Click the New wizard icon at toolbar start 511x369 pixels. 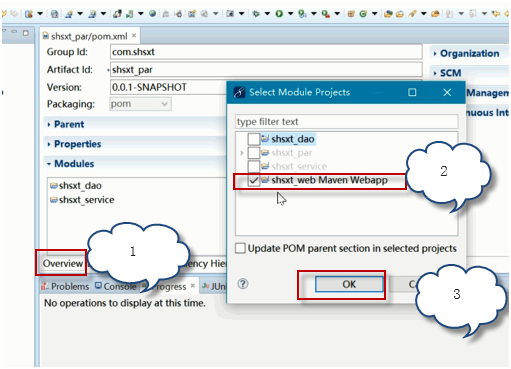pyautogui.click(x=29, y=14)
